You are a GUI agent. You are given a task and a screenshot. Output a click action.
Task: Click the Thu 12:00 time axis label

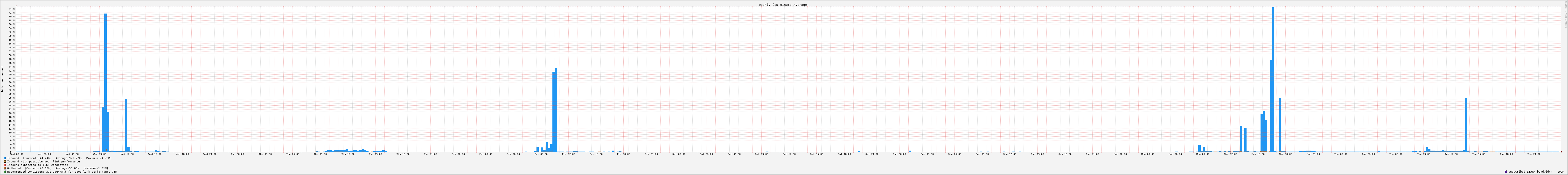[x=348, y=154]
